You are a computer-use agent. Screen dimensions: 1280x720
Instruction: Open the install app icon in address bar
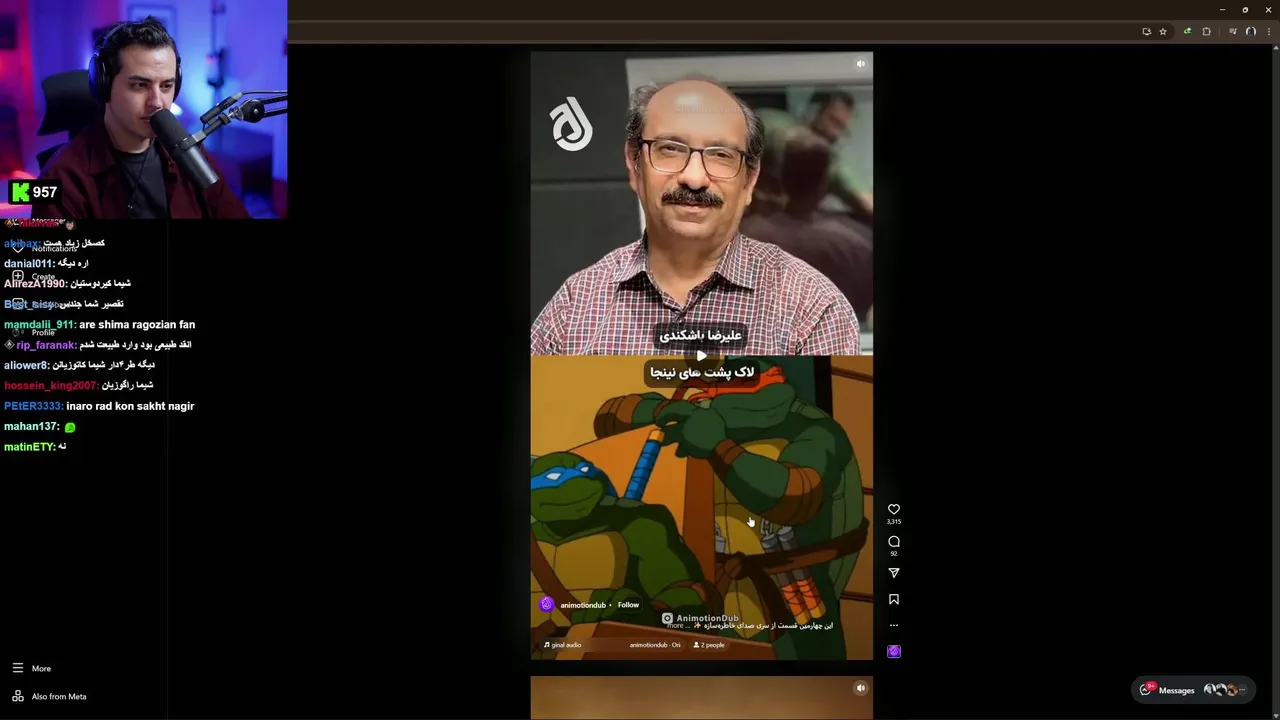(x=1146, y=32)
